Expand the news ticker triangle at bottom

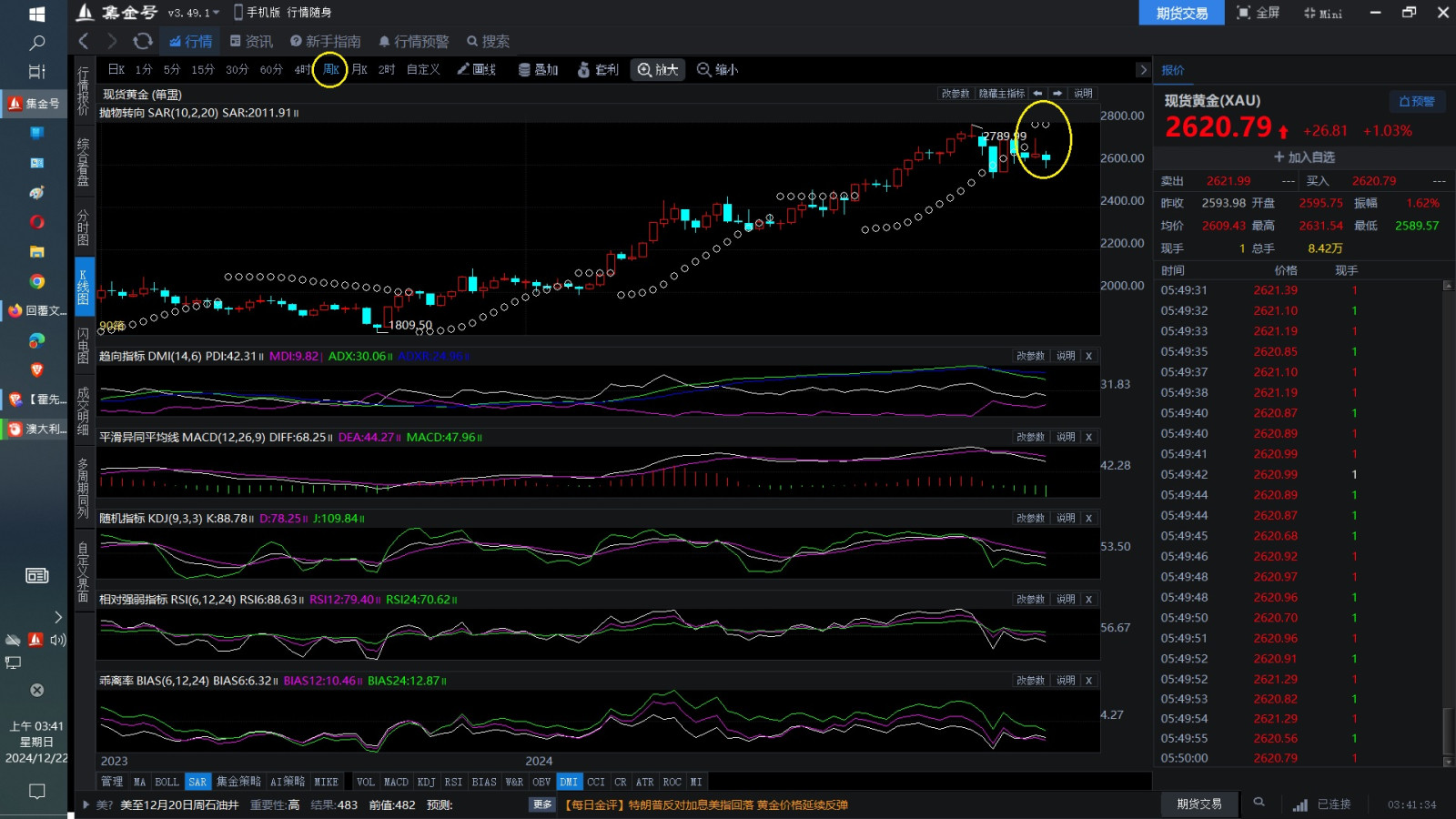pos(86,804)
